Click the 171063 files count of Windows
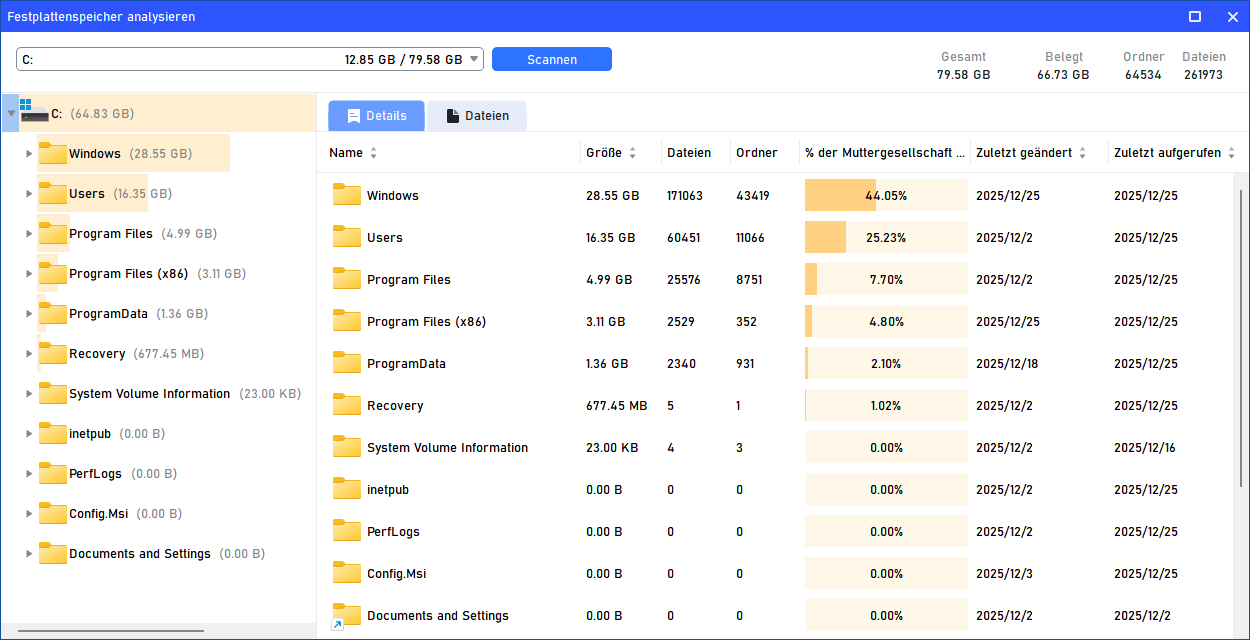 tap(685, 196)
